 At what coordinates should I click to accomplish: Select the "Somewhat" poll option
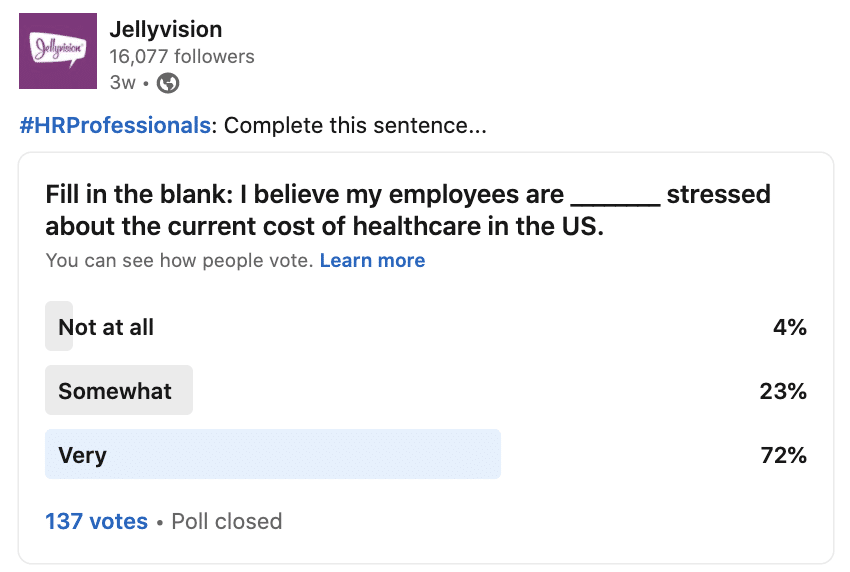[115, 391]
